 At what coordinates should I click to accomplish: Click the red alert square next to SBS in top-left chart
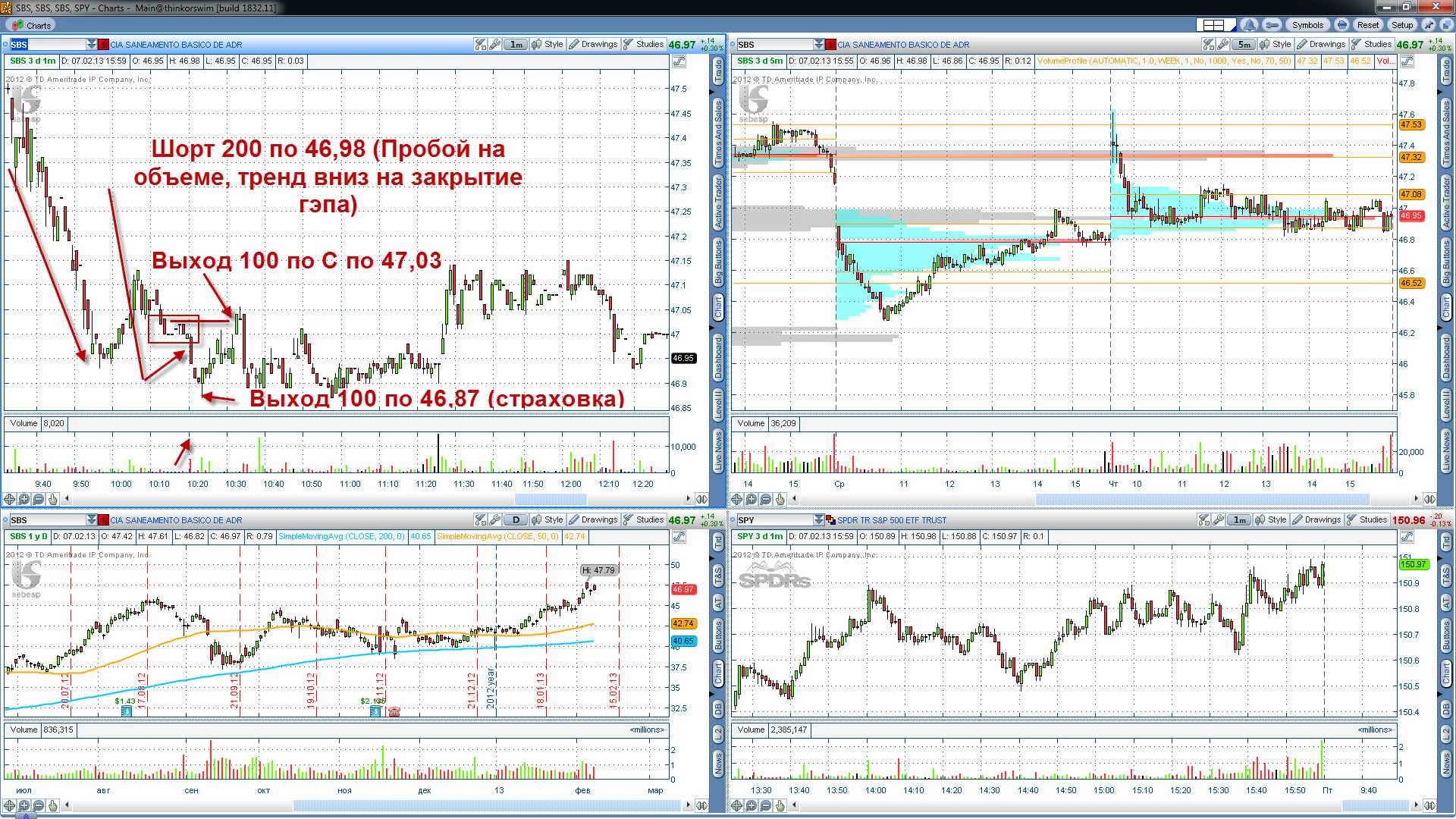[104, 45]
